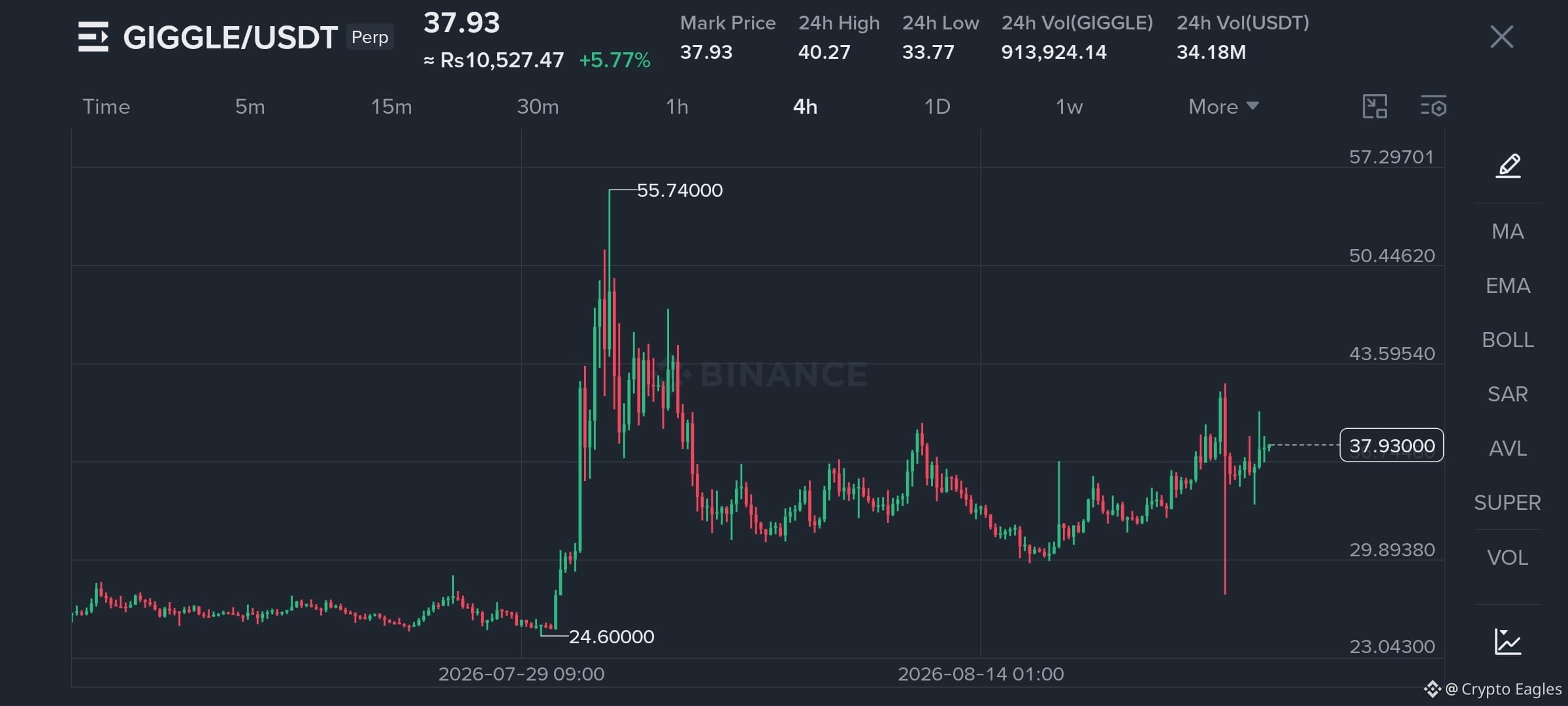Click the 24h Low value 33.77

(928, 52)
